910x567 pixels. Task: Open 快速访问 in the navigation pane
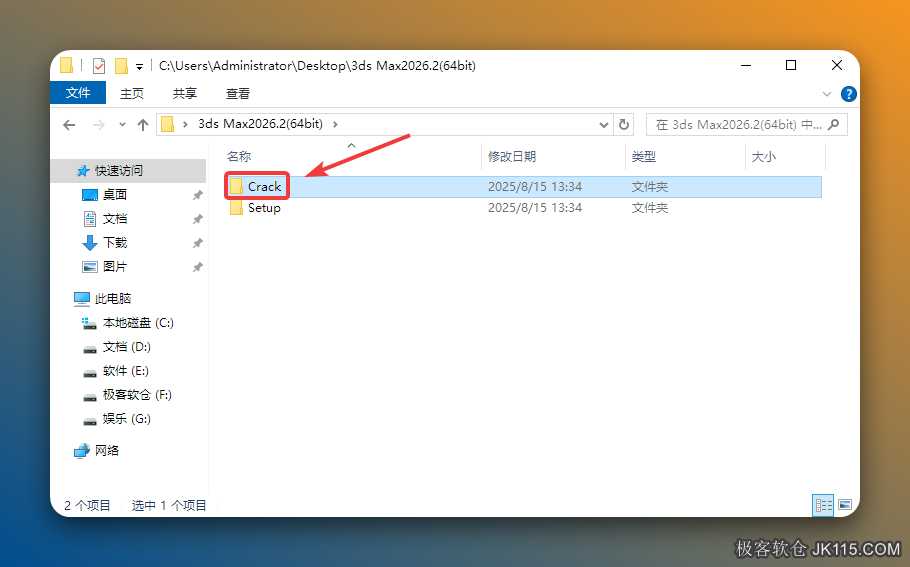118,171
